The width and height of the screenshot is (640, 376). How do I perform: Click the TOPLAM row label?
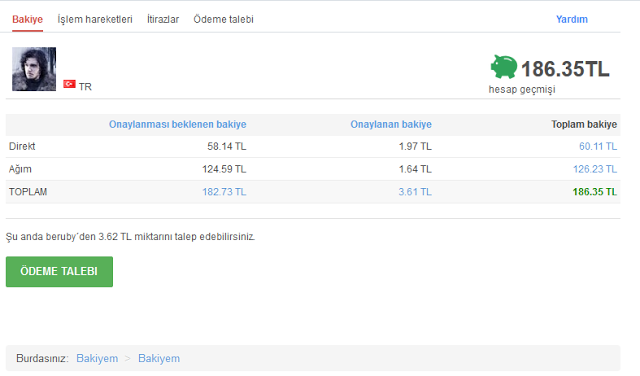(28, 192)
